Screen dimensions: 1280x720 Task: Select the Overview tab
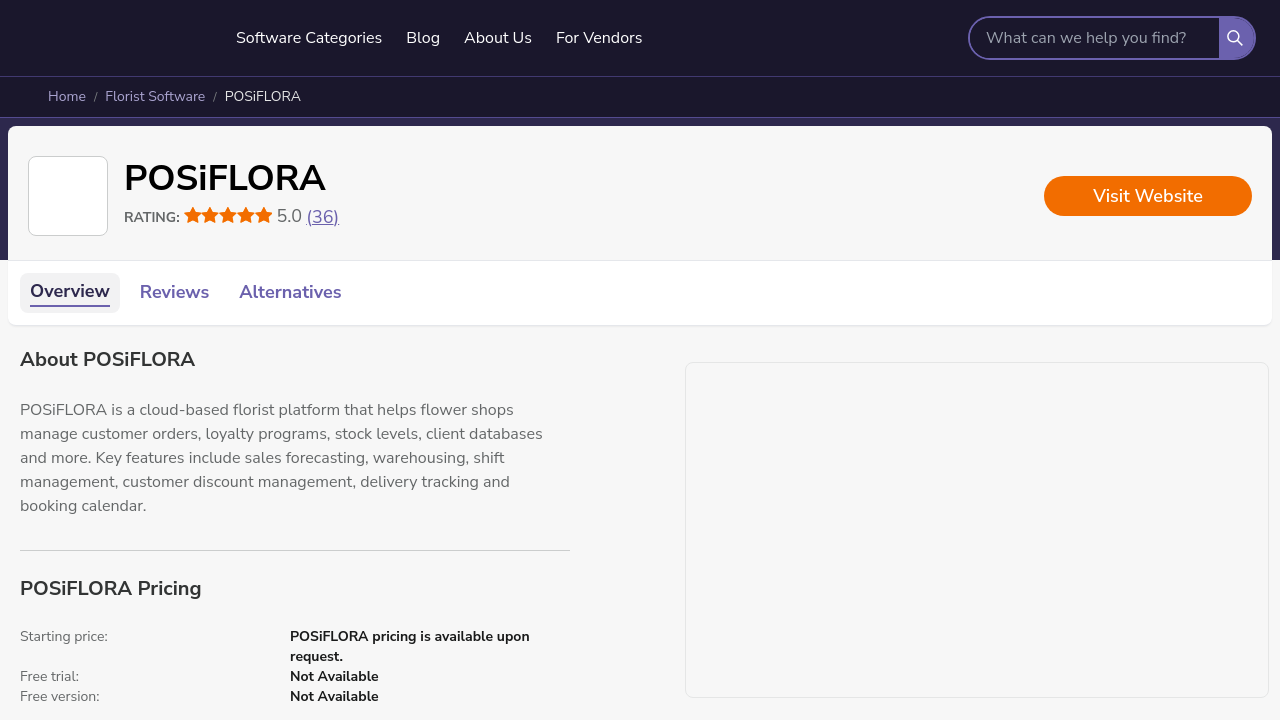[70, 292]
